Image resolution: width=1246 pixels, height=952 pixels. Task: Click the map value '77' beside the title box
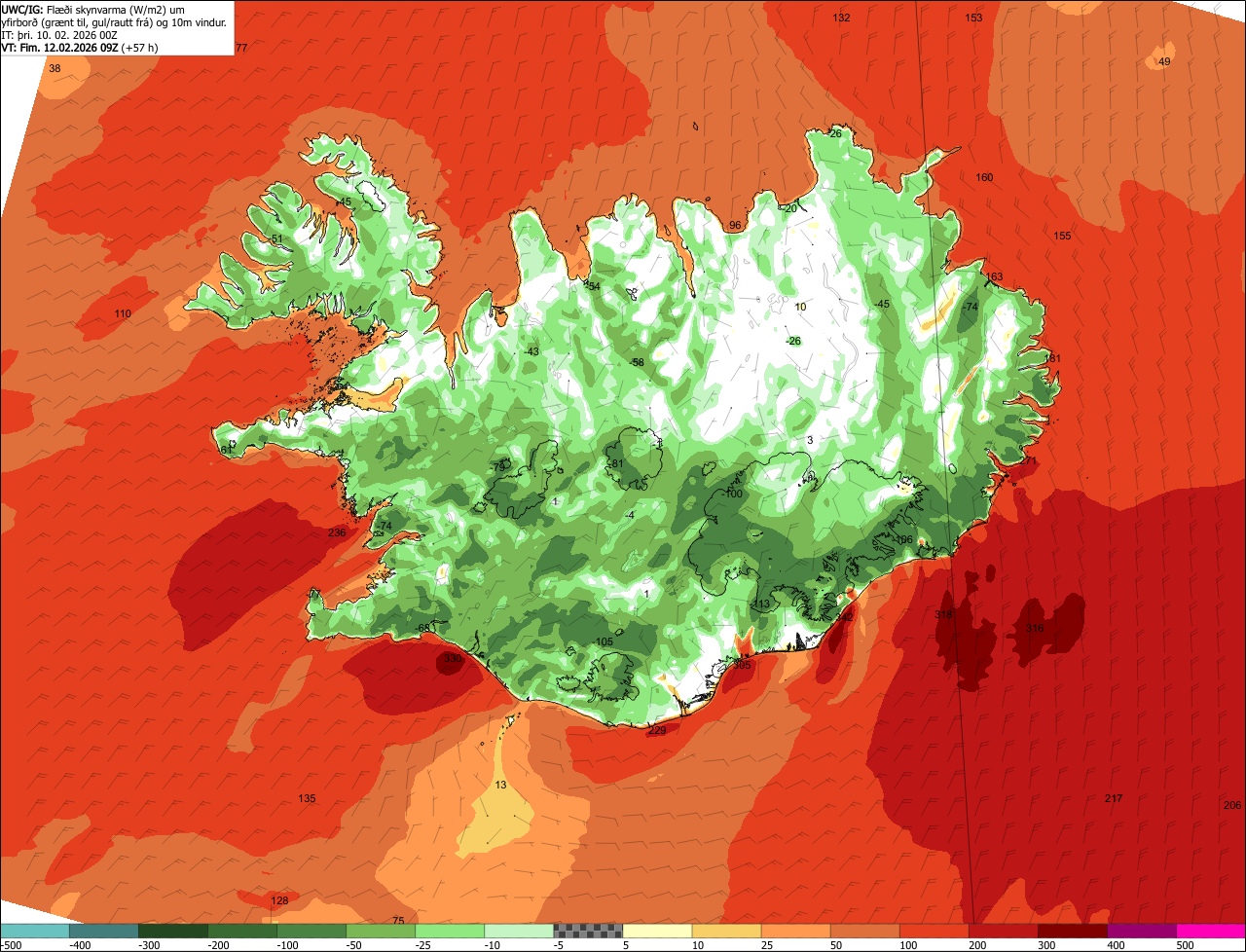coord(241,48)
